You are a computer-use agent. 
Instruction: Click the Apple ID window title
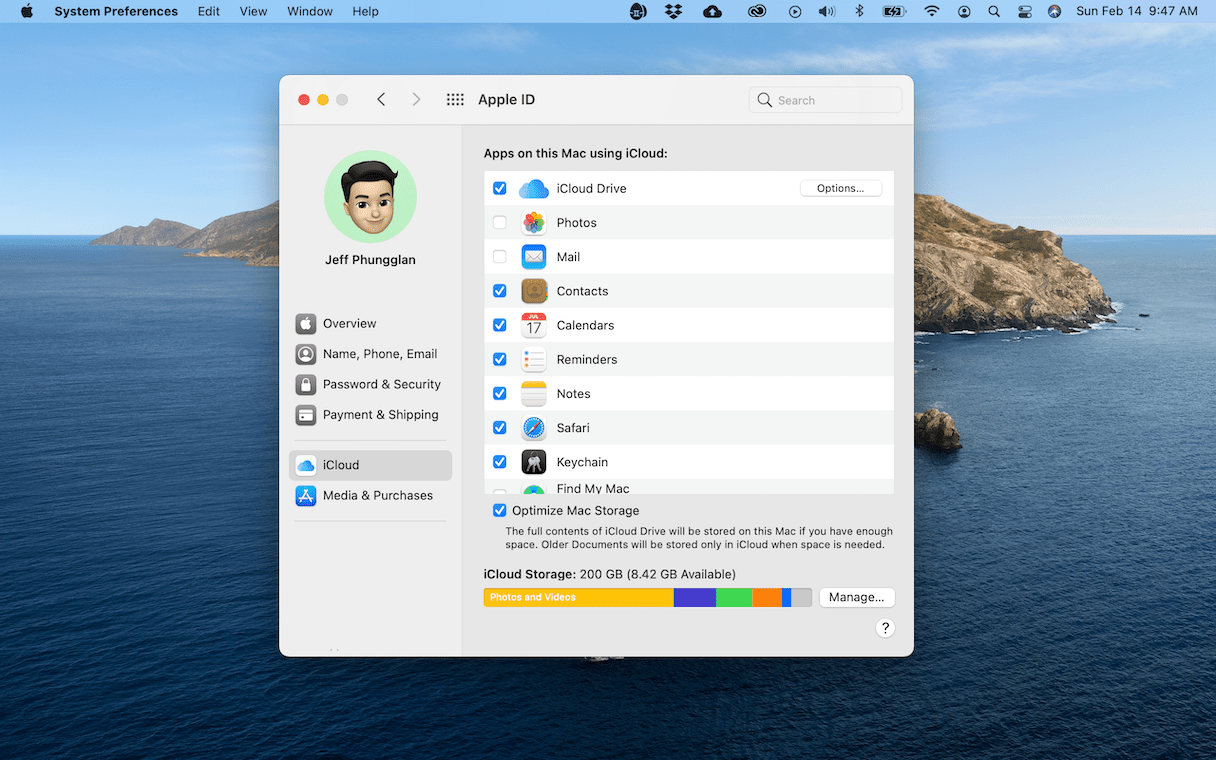[x=506, y=100]
